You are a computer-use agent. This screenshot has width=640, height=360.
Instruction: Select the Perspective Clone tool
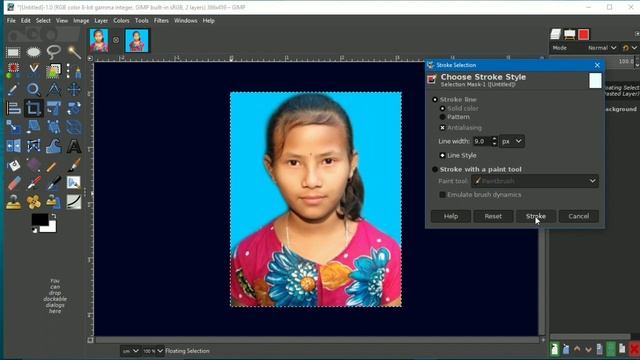[52, 202]
